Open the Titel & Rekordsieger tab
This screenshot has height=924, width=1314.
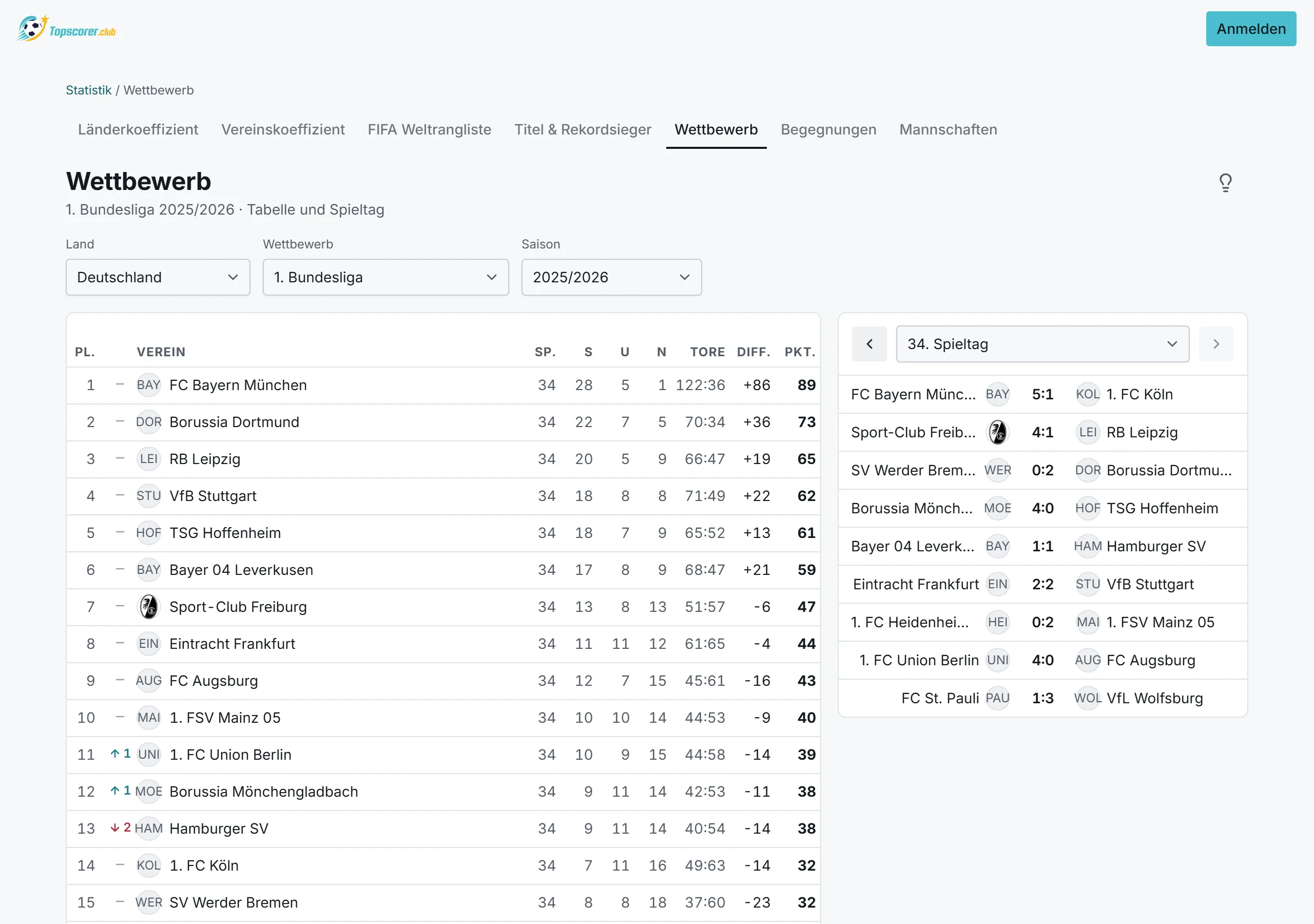tap(583, 130)
